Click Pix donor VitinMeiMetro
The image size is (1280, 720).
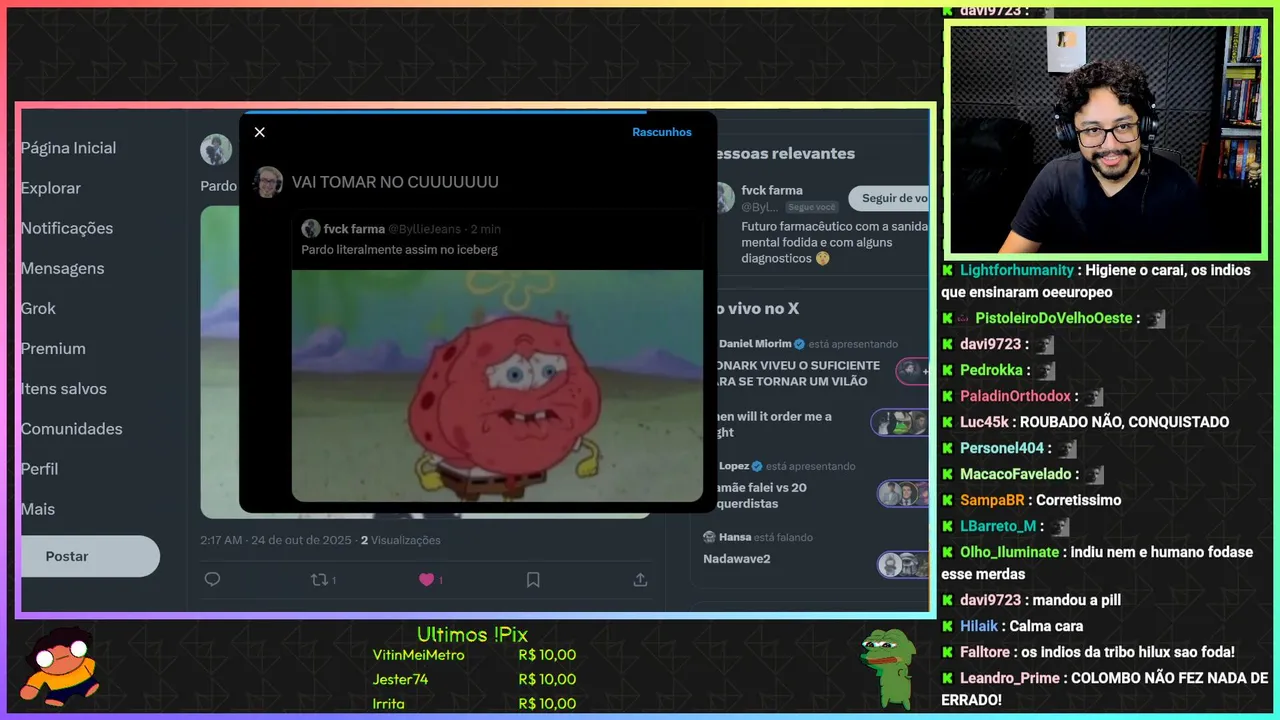pyautogui.click(x=418, y=655)
